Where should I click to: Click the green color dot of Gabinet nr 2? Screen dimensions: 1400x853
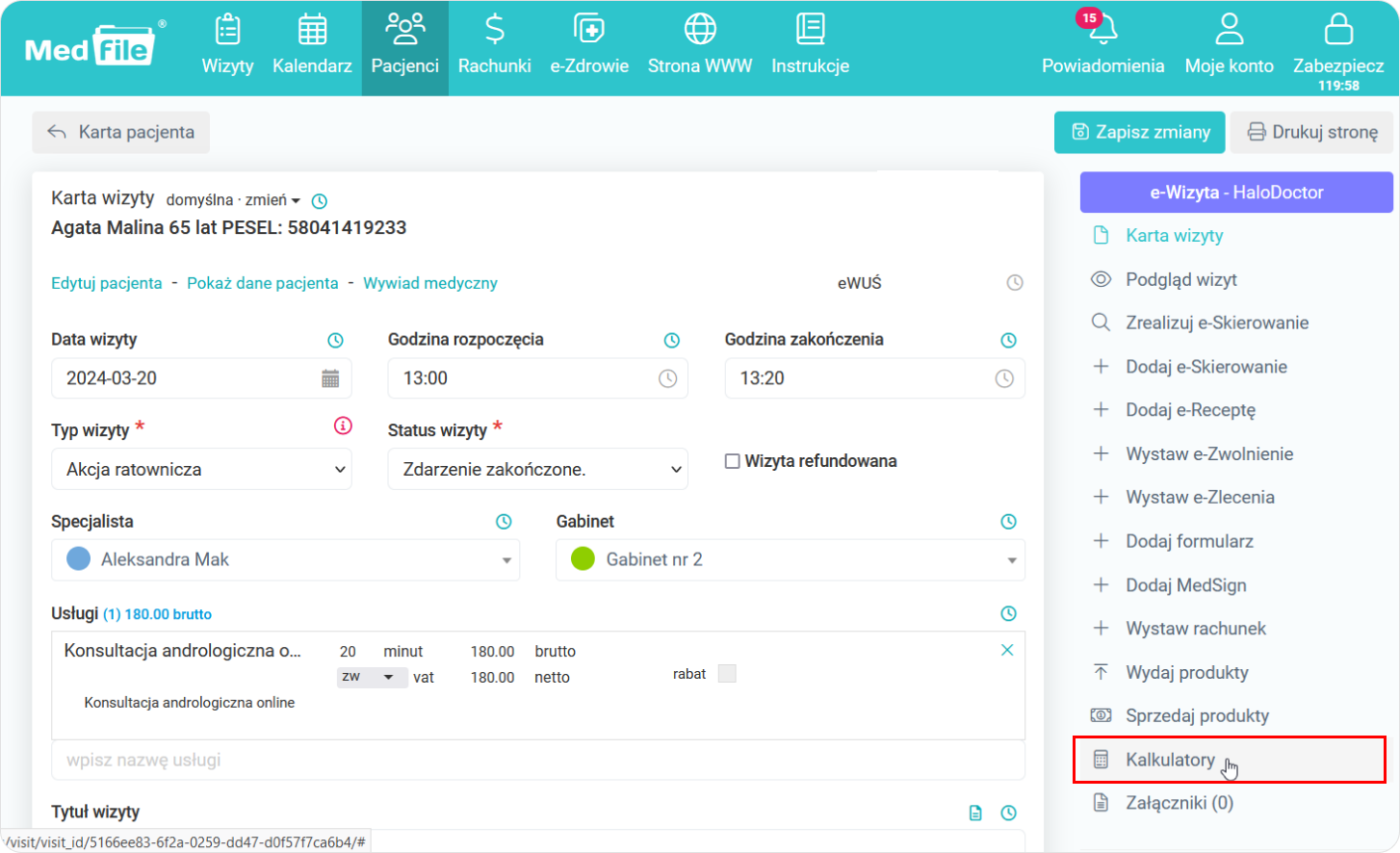click(x=583, y=558)
